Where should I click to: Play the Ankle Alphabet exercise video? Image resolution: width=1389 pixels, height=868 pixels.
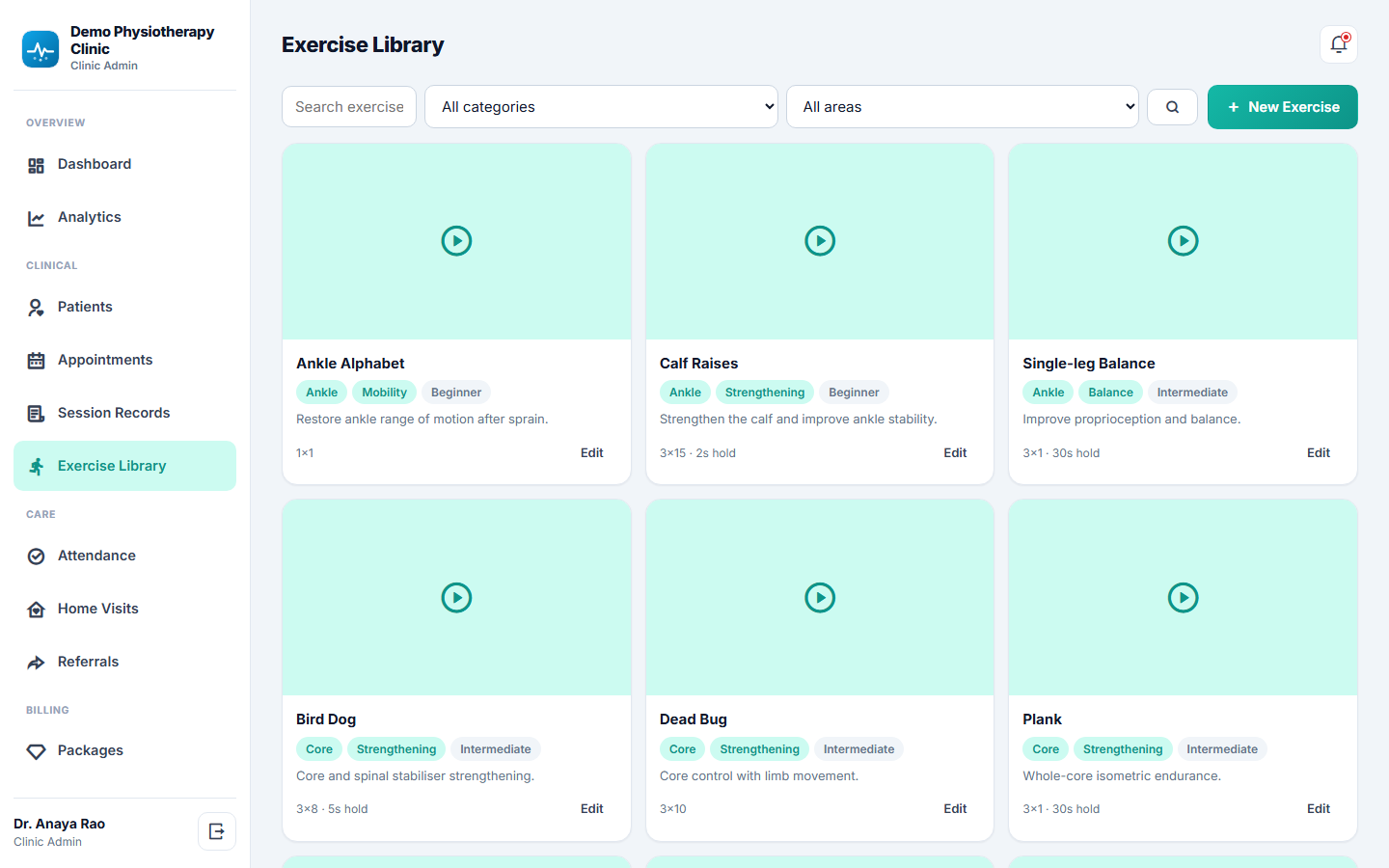click(x=456, y=241)
